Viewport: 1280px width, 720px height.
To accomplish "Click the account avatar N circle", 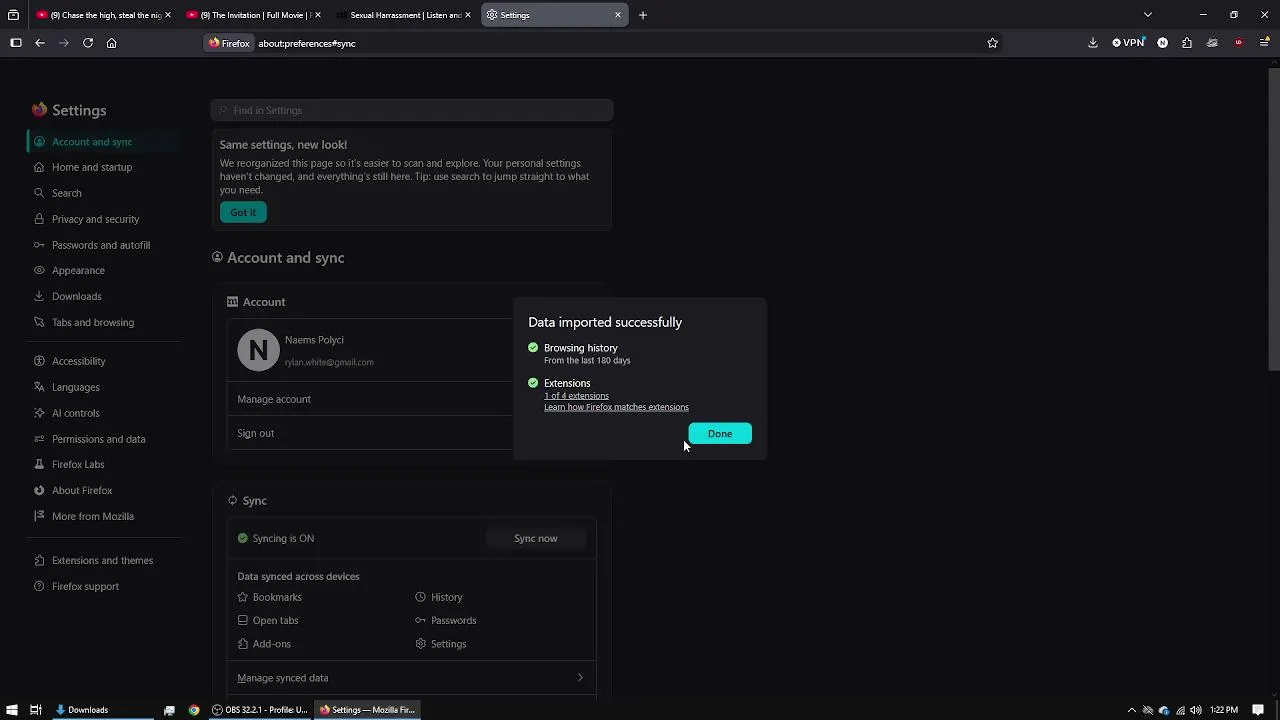I will [x=258, y=350].
